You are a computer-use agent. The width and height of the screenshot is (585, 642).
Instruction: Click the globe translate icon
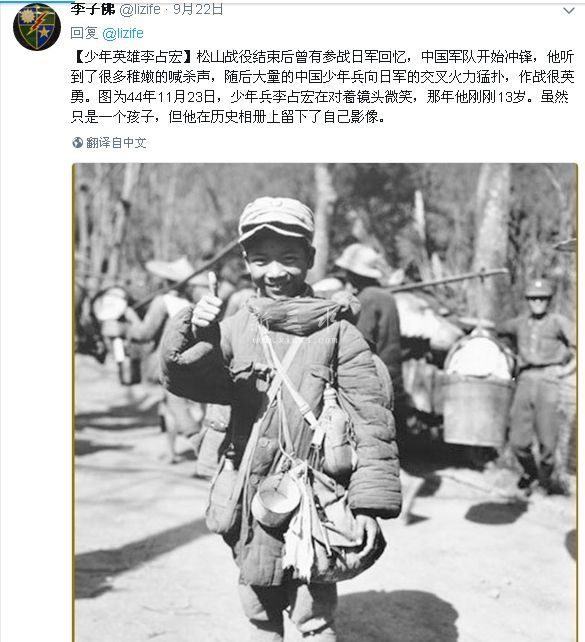click(77, 142)
